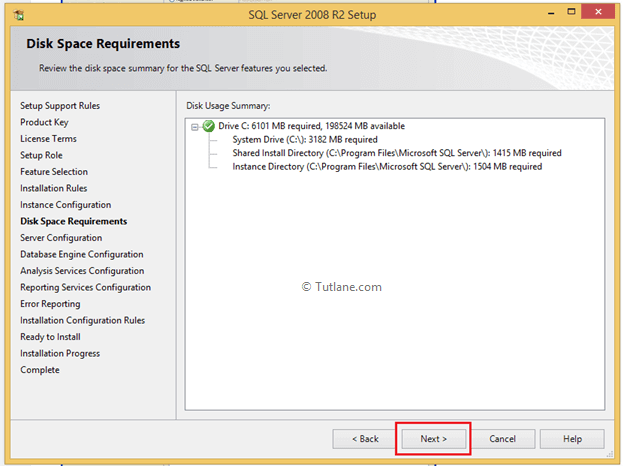Click the green checkmark icon for Drive C
624x466 pixels.
[x=209, y=126]
